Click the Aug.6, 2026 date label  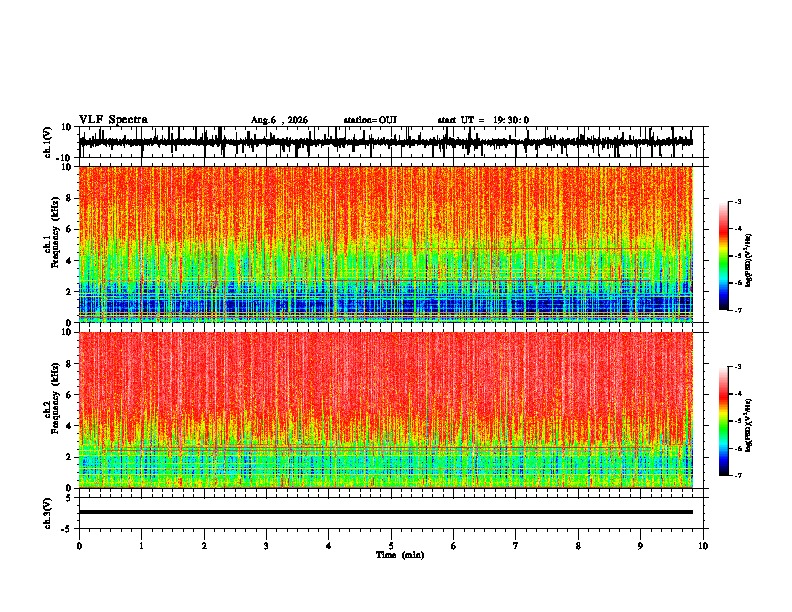tap(279, 120)
